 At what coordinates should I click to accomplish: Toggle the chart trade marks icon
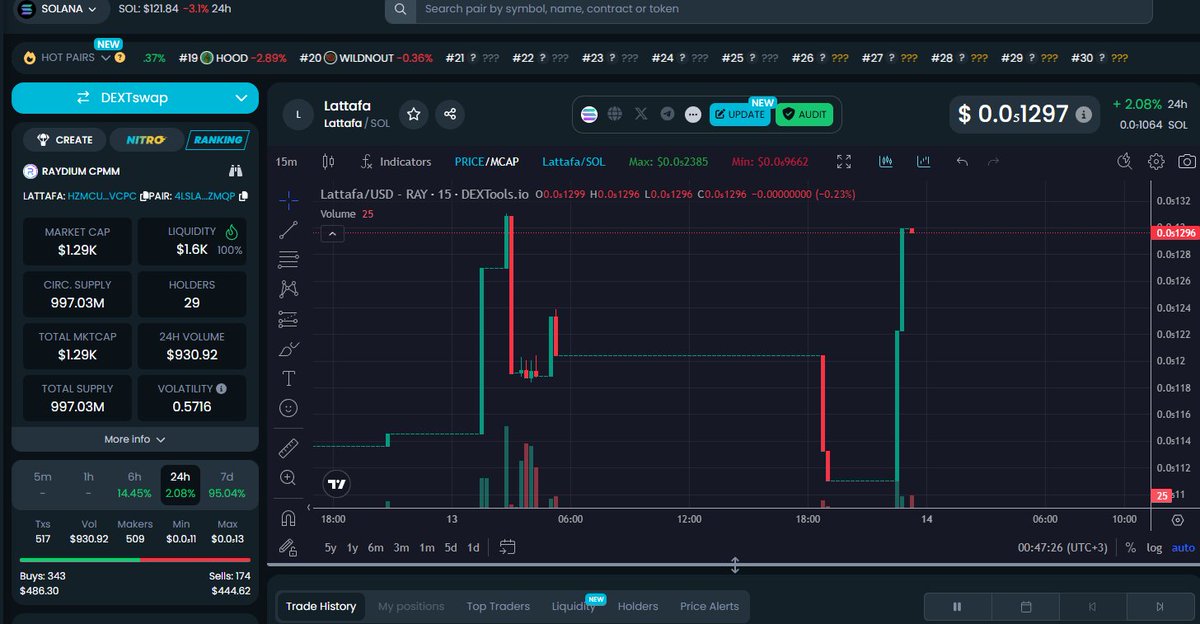point(922,161)
